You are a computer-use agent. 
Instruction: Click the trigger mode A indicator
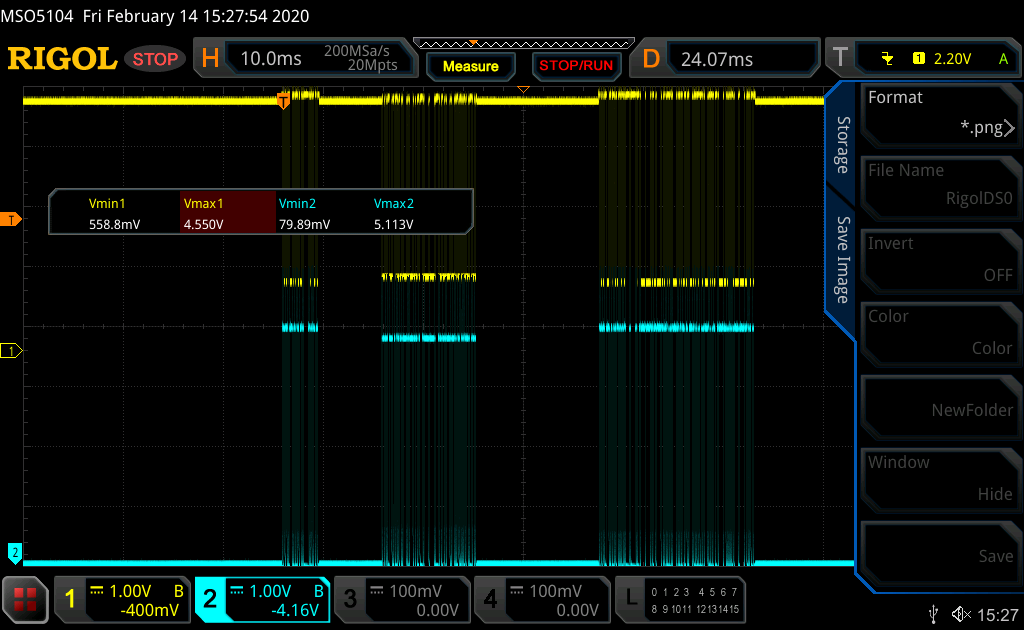click(1003, 59)
